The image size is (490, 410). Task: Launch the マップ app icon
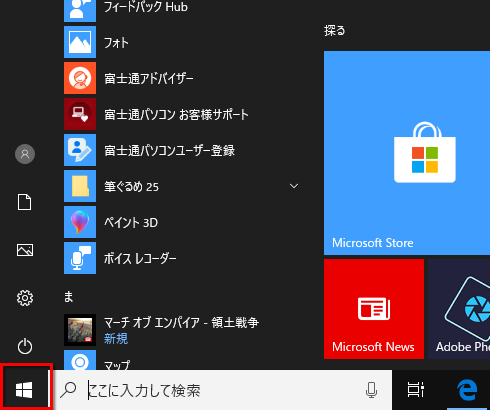coord(80,360)
